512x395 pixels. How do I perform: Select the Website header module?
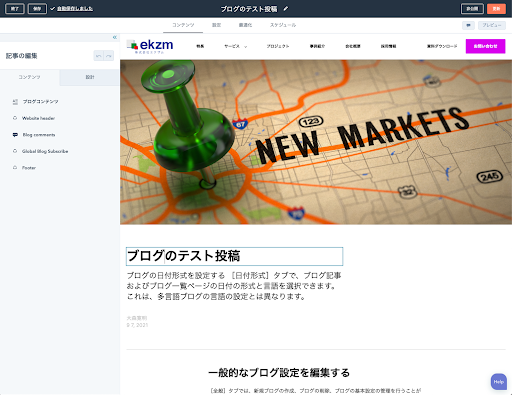pos(38,118)
